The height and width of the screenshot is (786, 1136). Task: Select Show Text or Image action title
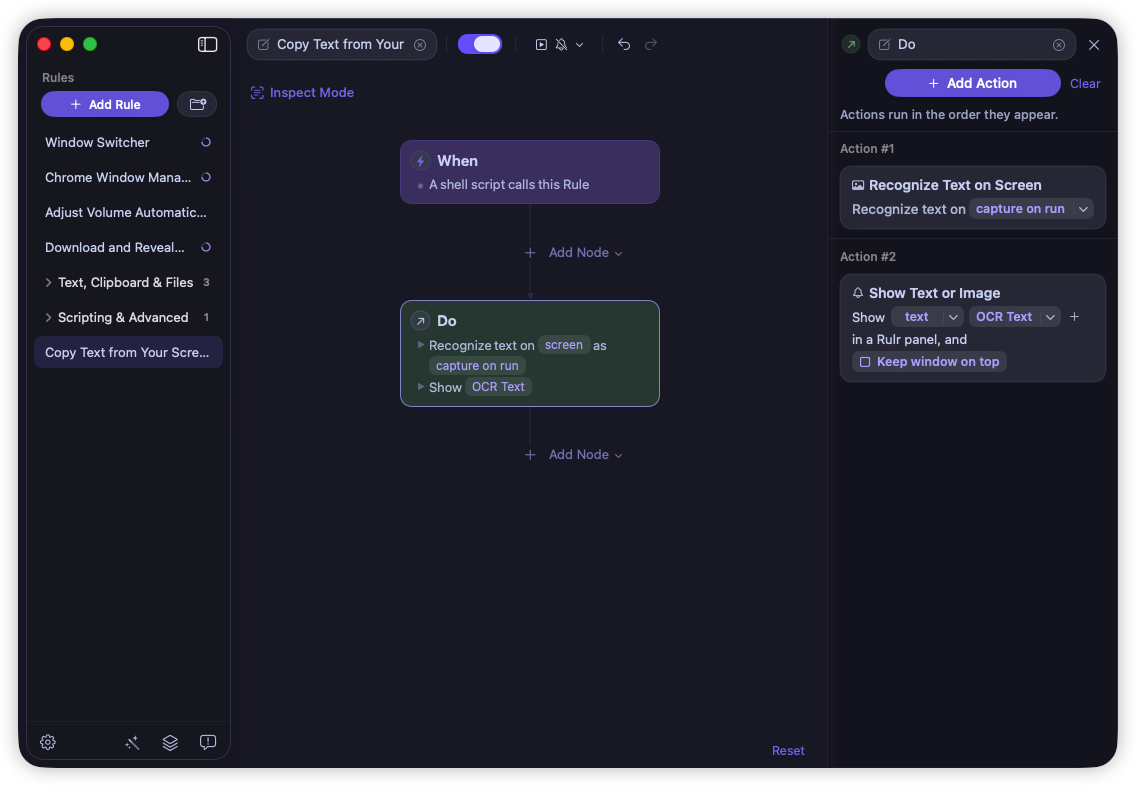pyautogui.click(x=935, y=293)
